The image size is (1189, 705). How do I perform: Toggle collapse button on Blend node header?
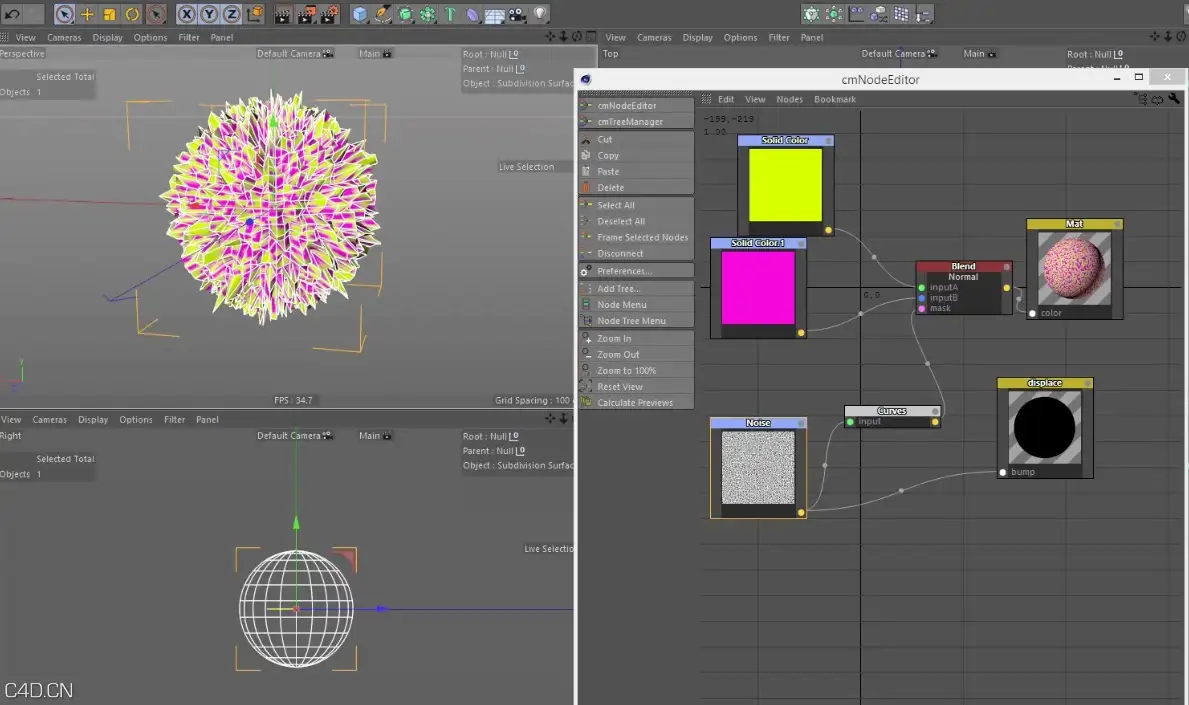pos(1006,266)
